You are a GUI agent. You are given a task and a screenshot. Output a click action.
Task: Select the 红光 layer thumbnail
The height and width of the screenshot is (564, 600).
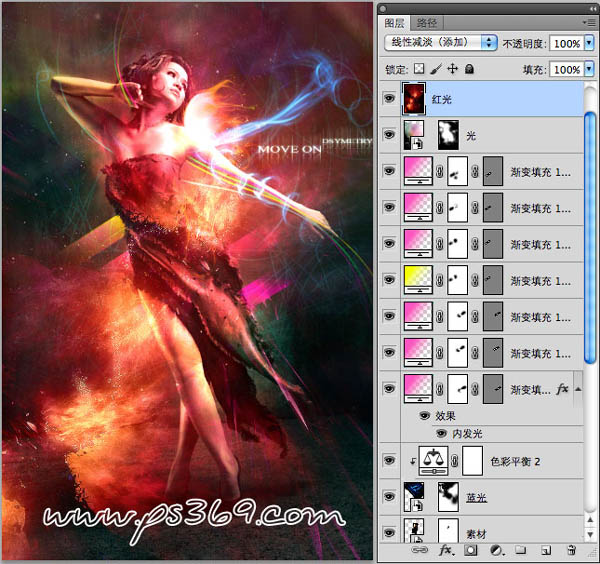(413, 99)
